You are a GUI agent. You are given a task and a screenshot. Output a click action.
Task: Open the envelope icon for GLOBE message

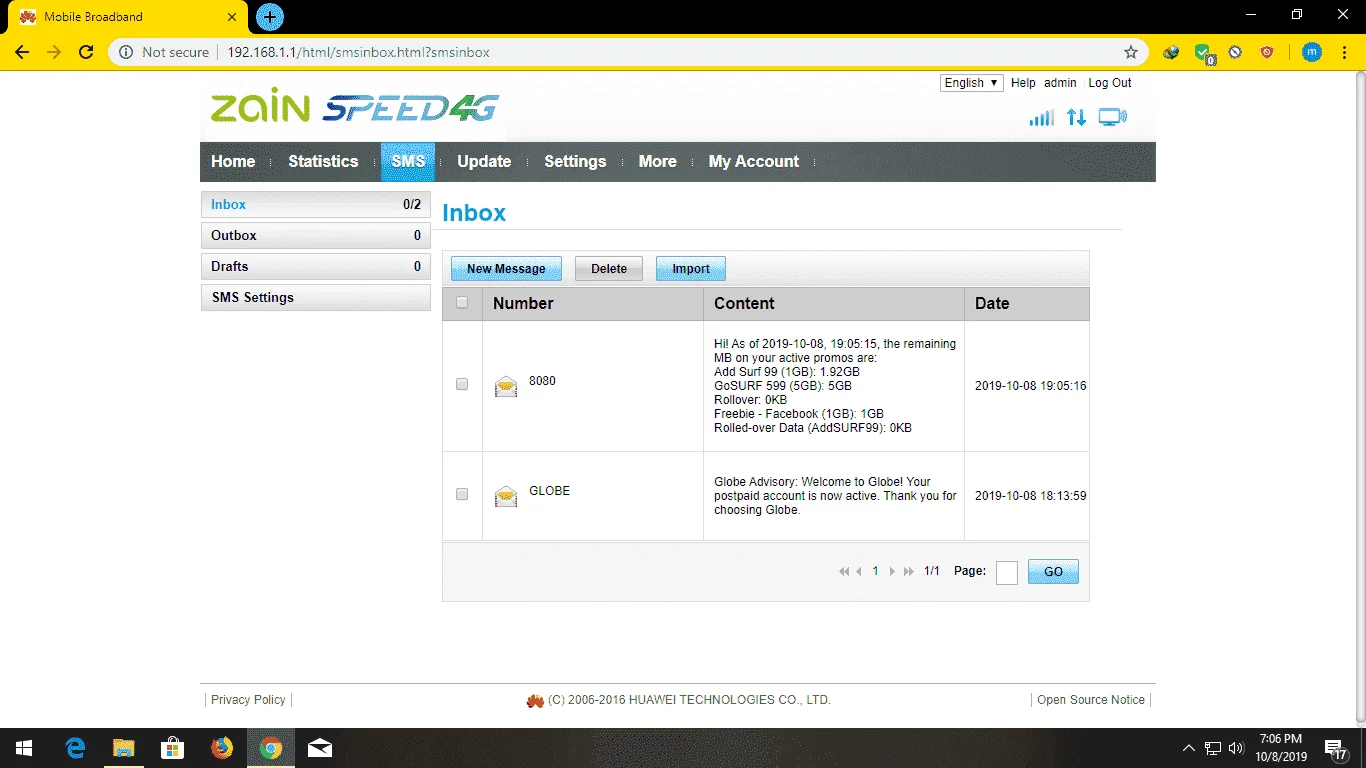pos(506,496)
